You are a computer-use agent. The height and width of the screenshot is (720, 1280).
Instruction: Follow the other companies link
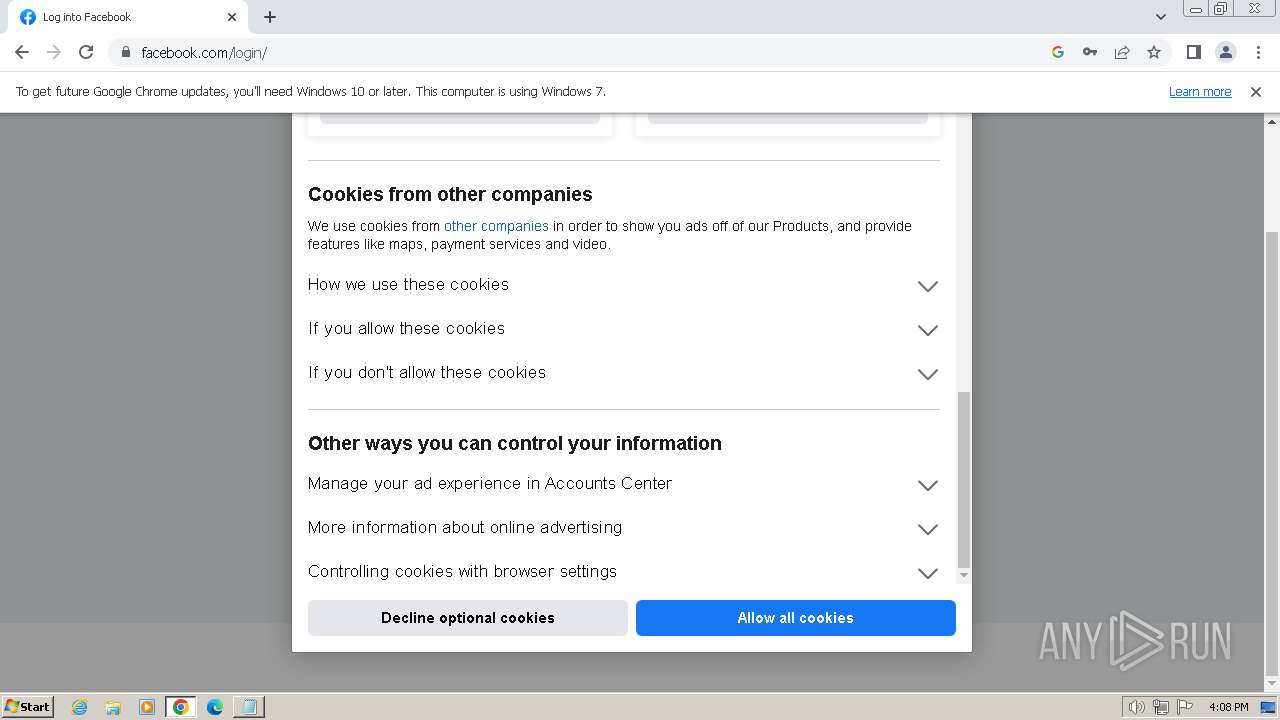496,226
